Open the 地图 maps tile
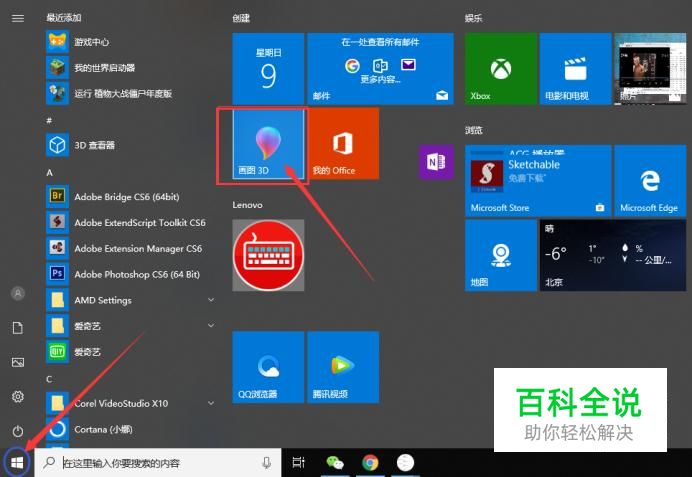The width and height of the screenshot is (692, 477). pyautogui.click(x=500, y=255)
